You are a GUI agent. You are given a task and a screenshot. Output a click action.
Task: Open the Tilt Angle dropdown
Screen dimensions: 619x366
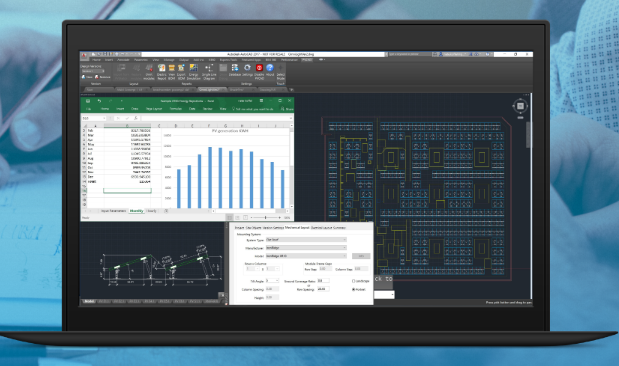click(272, 281)
